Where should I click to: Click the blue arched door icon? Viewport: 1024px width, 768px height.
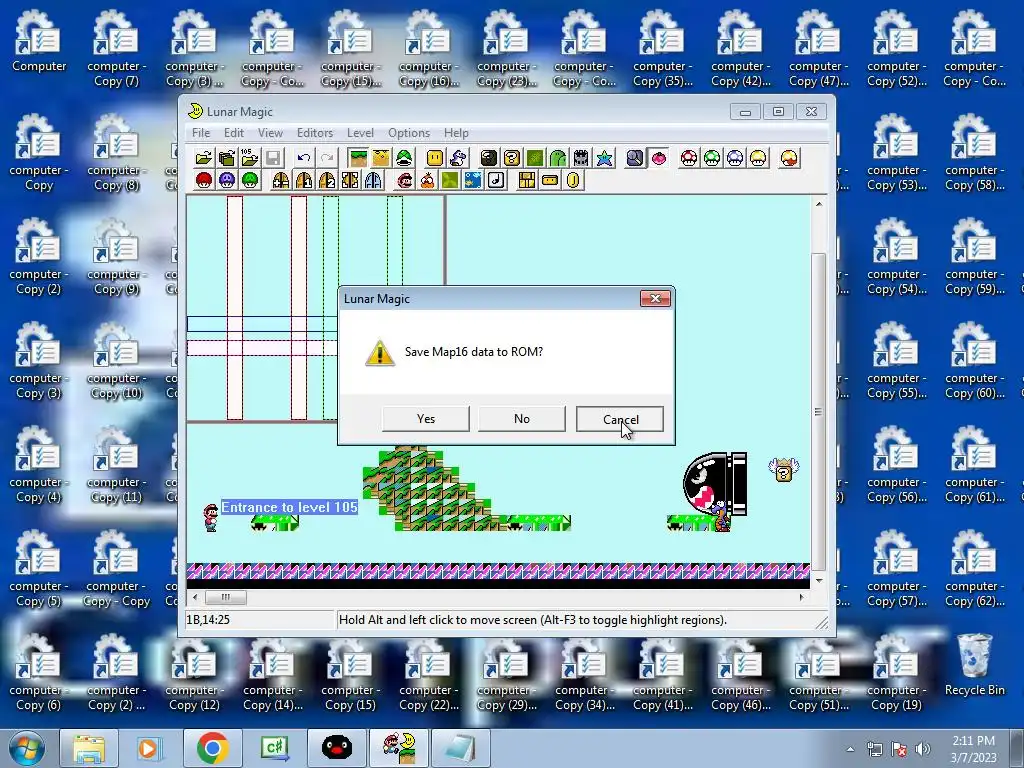[x=374, y=180]
